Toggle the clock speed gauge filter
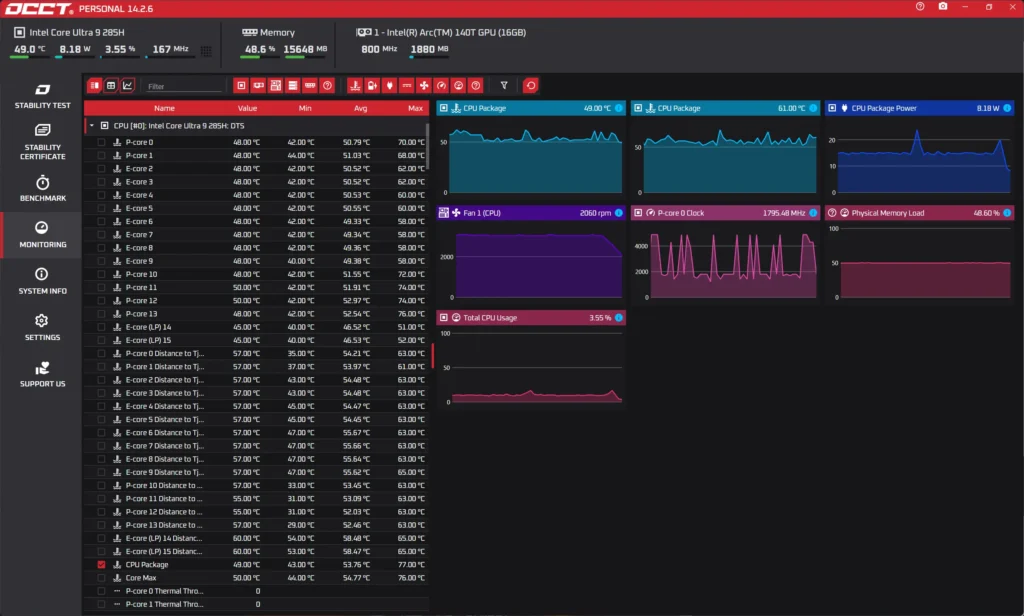Image resolution: width=1024 pixels, height=616 pixels. 441,86
